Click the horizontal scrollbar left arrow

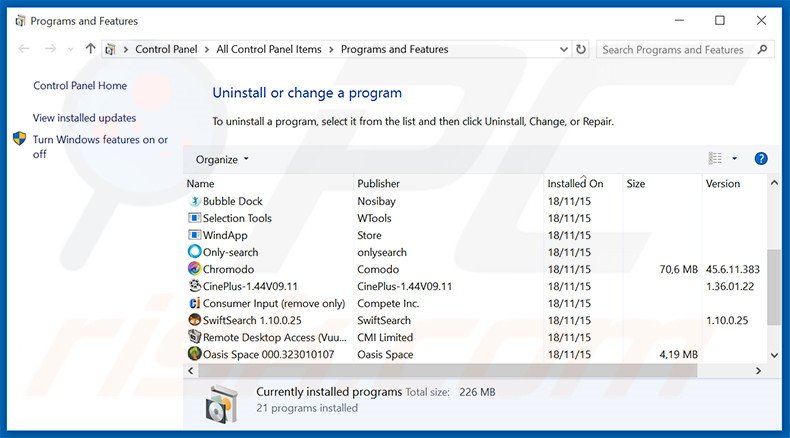190,370
